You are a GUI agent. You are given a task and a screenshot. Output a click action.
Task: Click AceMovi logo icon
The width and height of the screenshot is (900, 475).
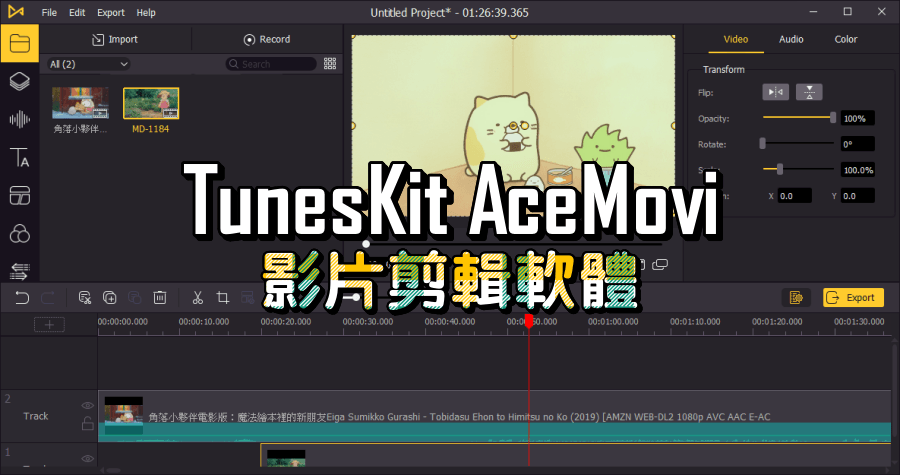tap(15, 12)
